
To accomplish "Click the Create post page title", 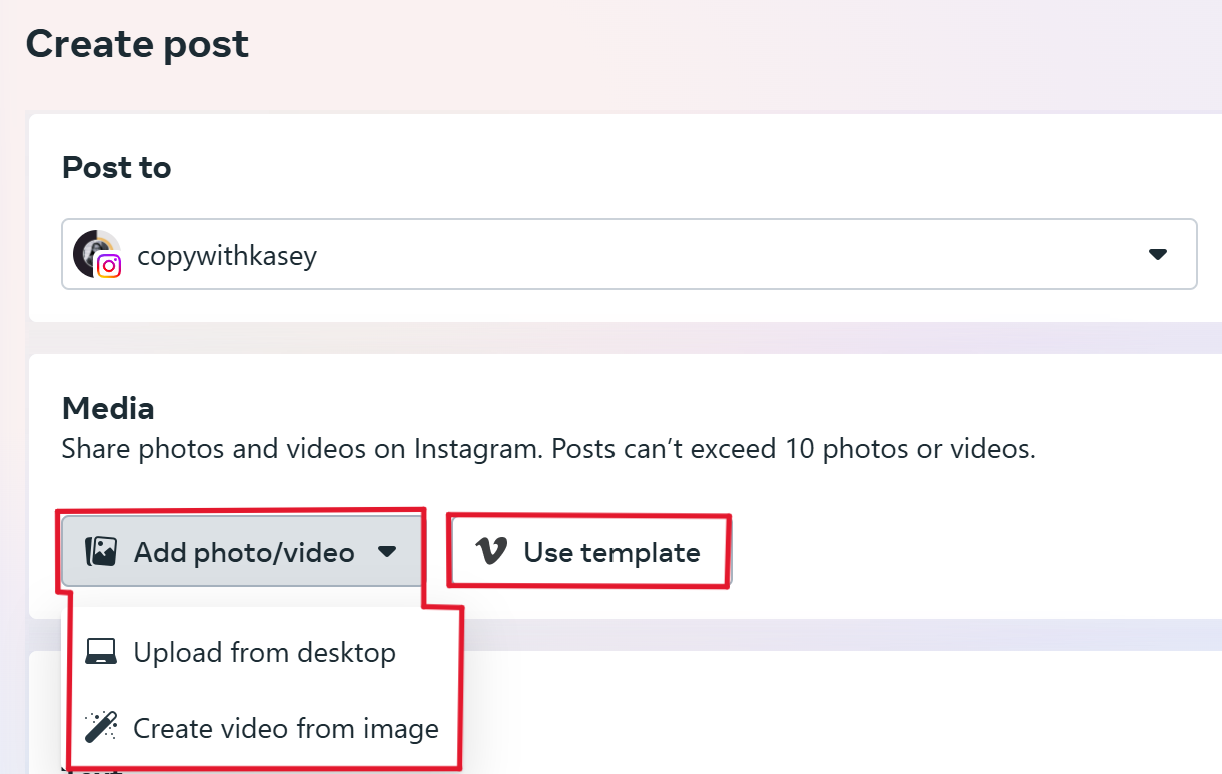I will pyautogui.click(x=137, y=43).
